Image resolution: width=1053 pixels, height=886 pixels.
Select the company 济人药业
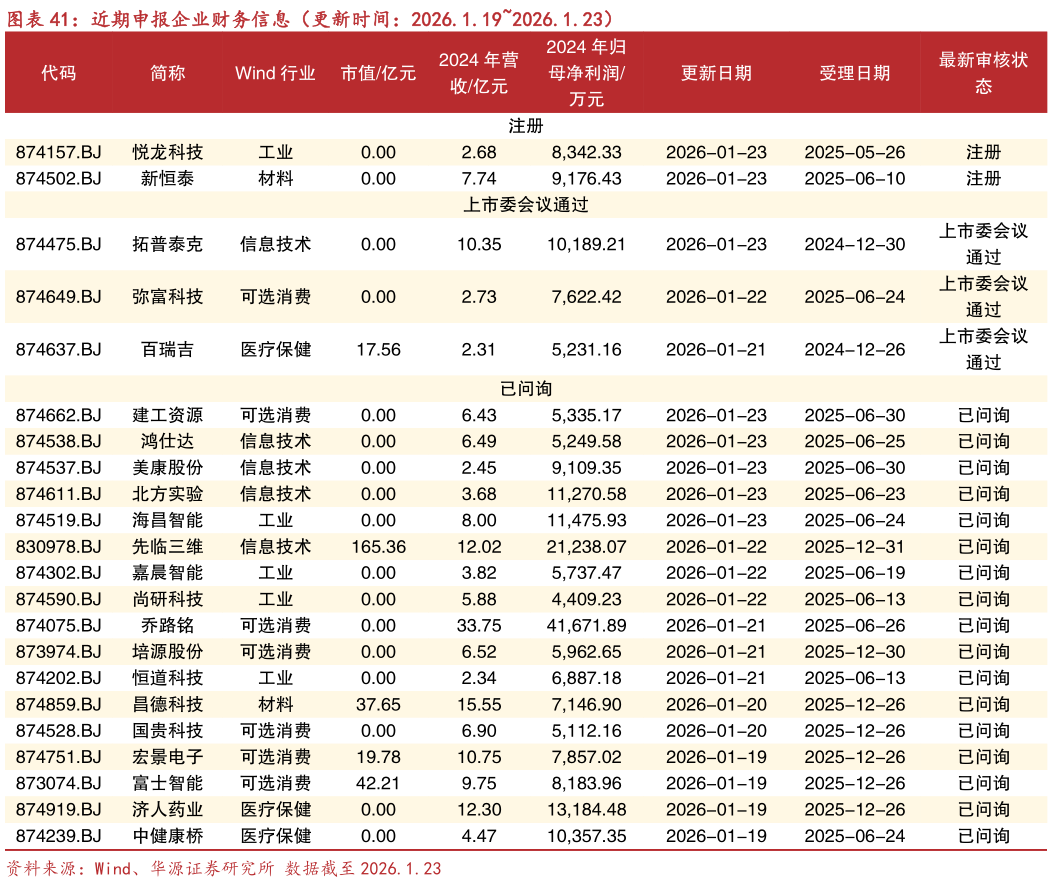[x=166, y=810]
